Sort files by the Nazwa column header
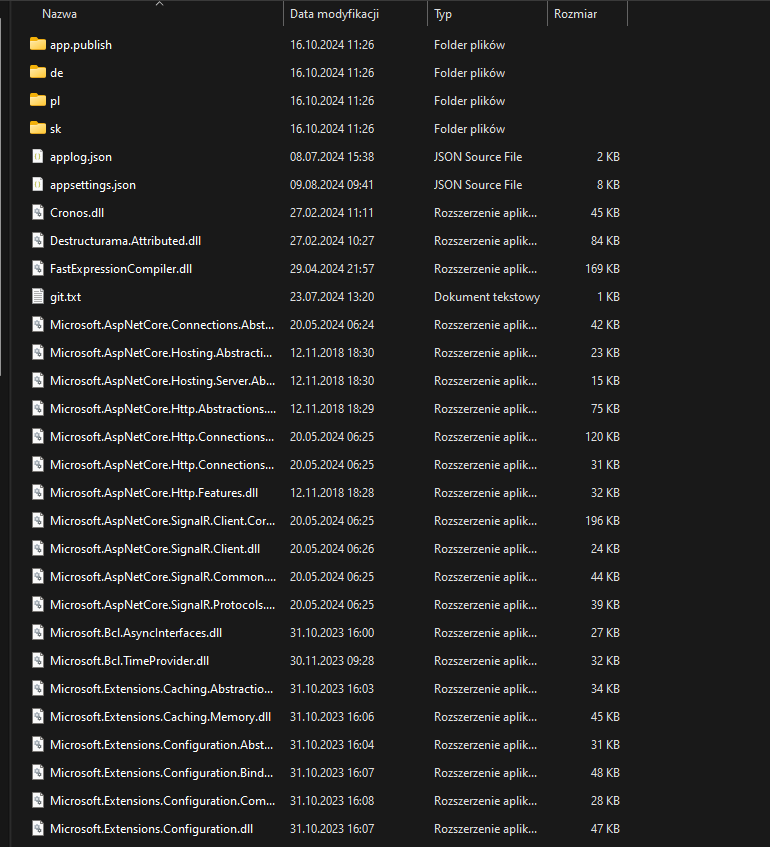Screen dimensions: 770x847 click(59, 14)
